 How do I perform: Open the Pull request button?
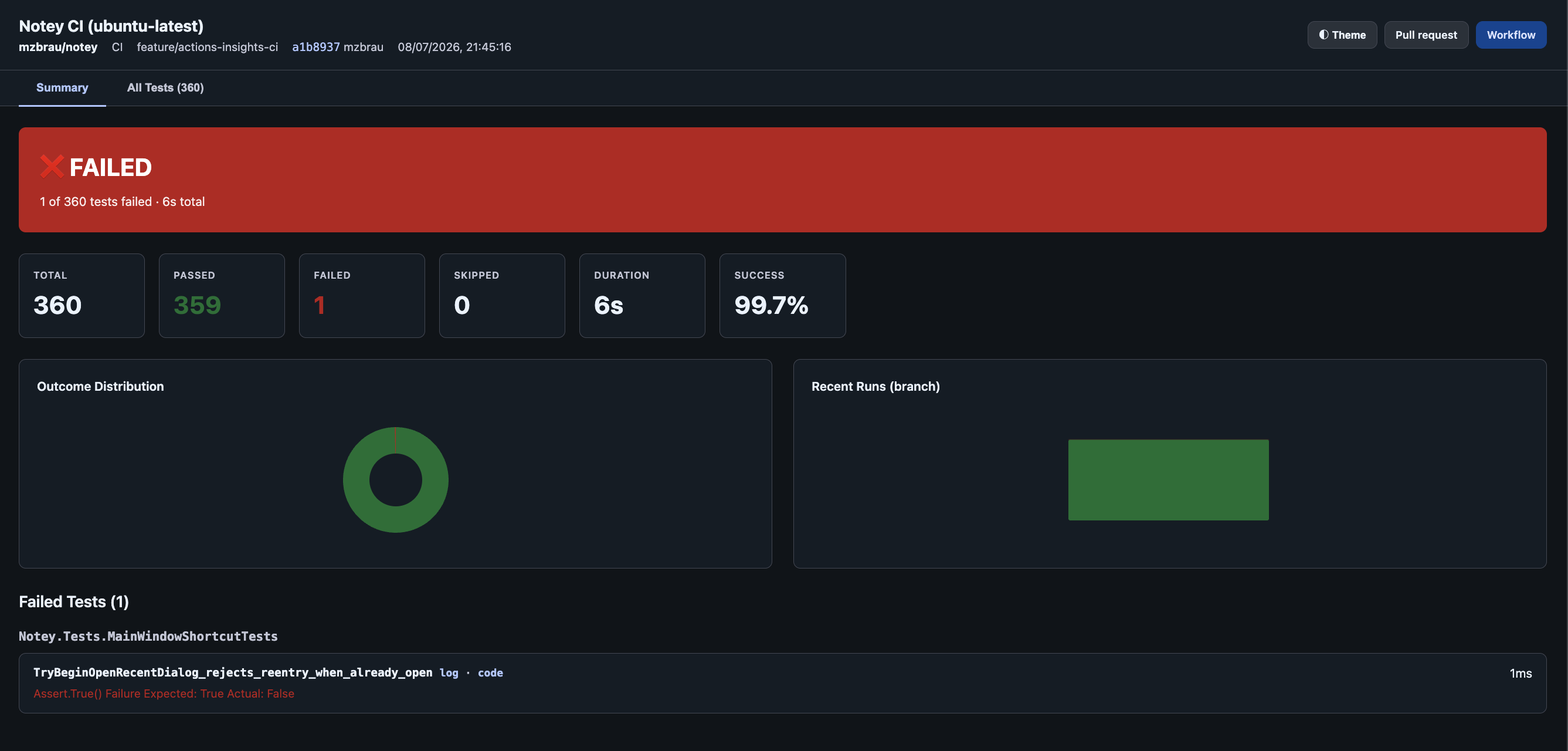point(1426,35)
